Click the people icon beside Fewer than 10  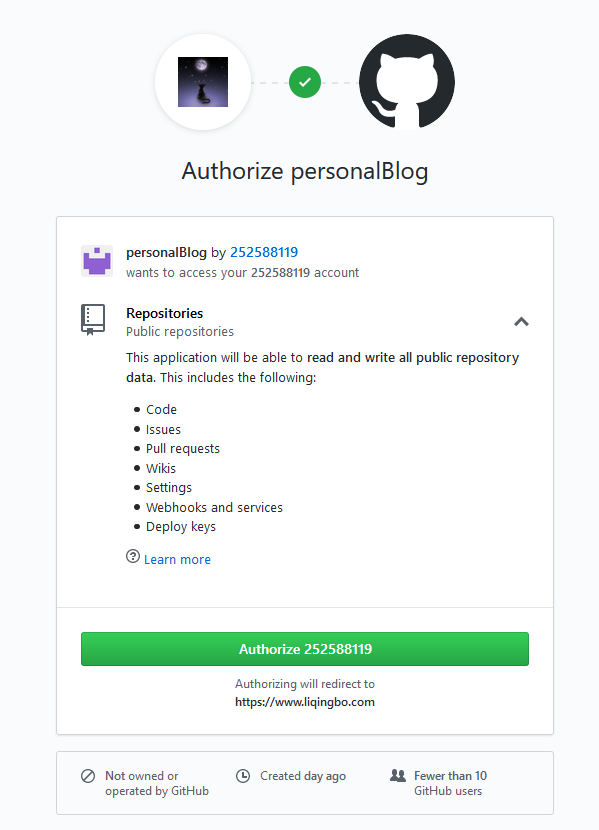398,775
